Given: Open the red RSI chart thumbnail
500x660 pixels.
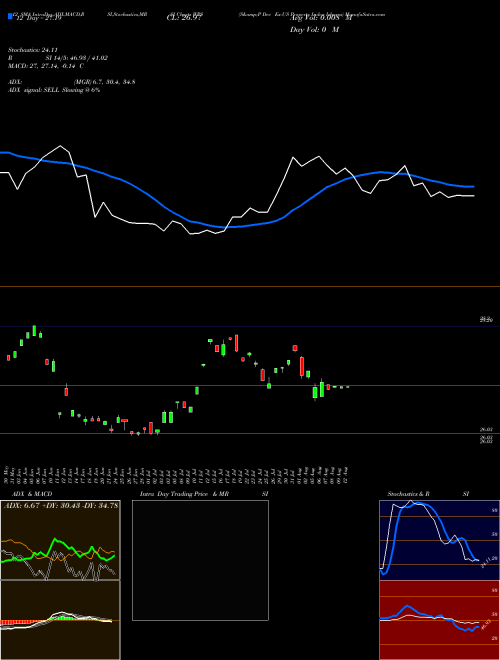Looking at the screenshot, I should tap(439, 620).
